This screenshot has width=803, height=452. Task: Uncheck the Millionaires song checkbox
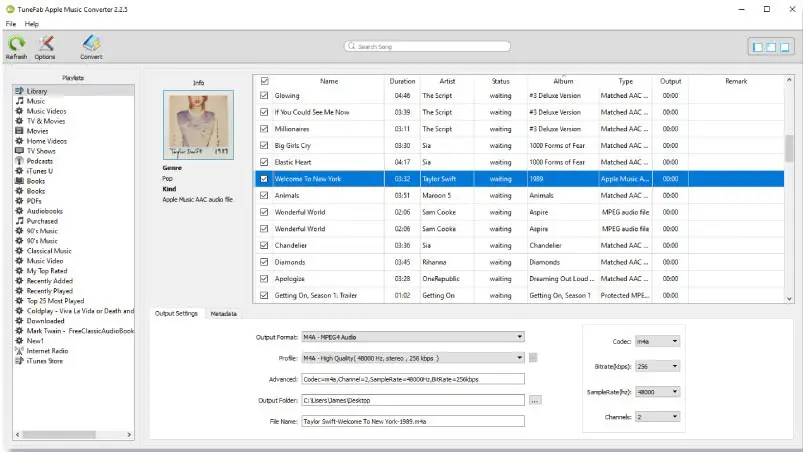coord(264,128)
